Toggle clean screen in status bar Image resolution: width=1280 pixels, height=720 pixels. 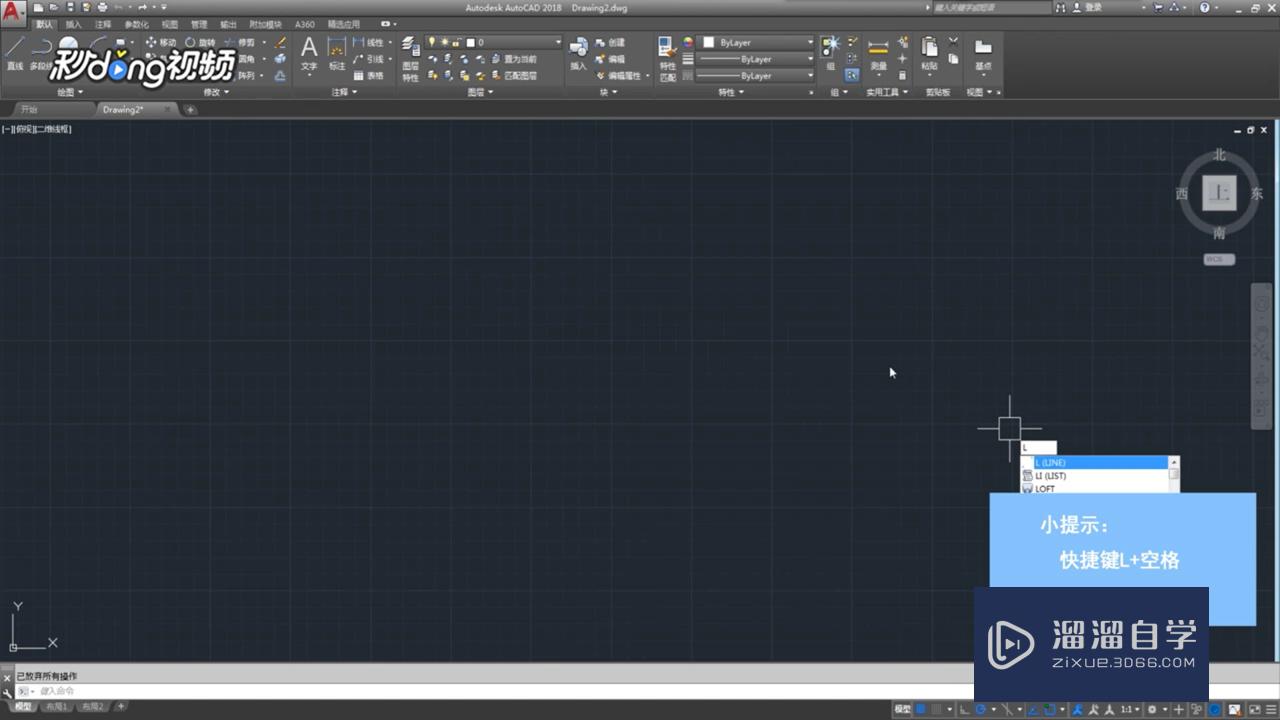point(1256,709)
